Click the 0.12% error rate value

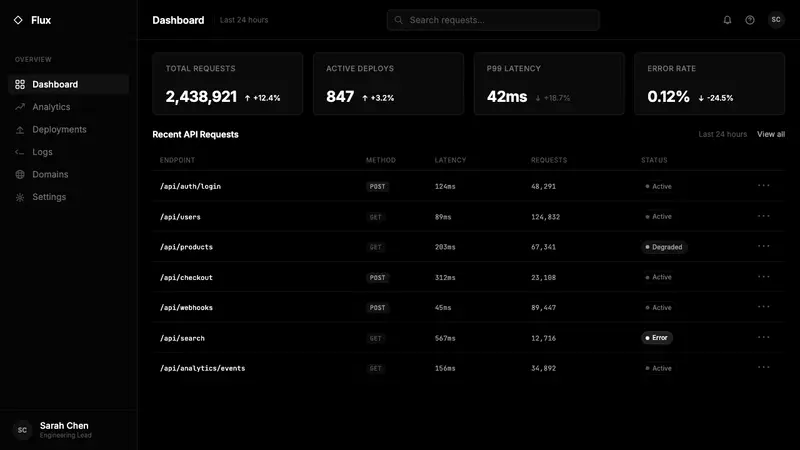[668, 96]
